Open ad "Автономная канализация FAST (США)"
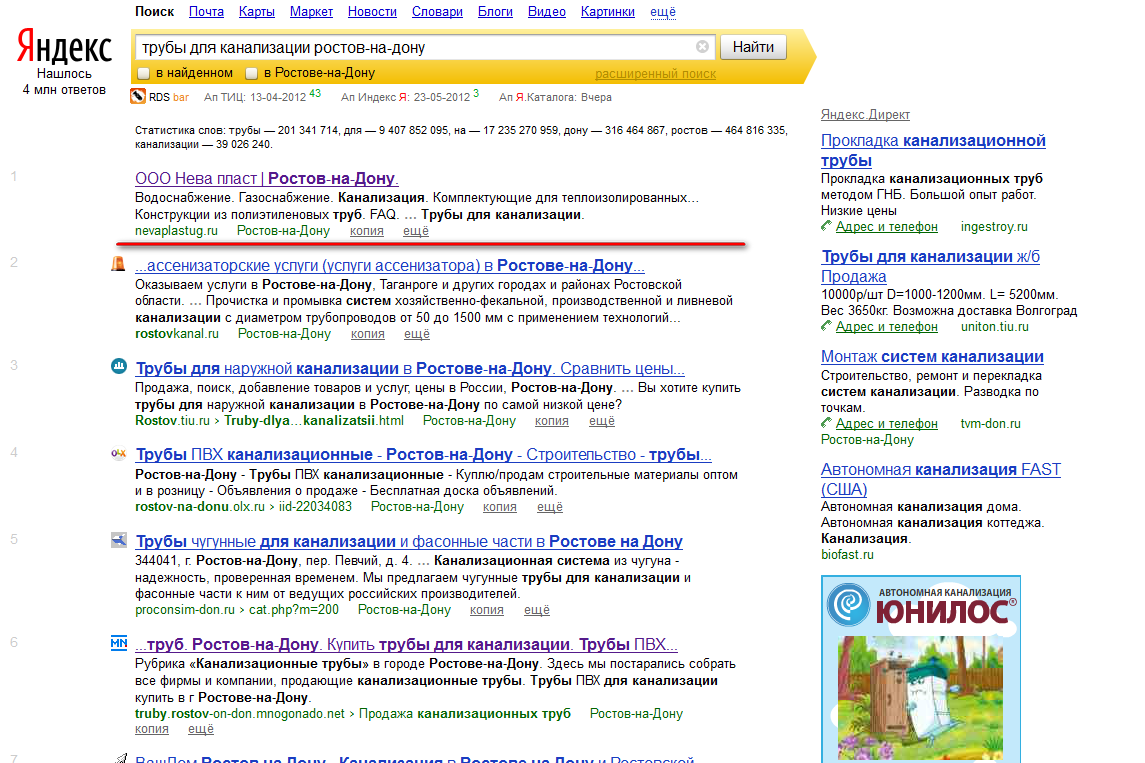 (x=941, y=479)
